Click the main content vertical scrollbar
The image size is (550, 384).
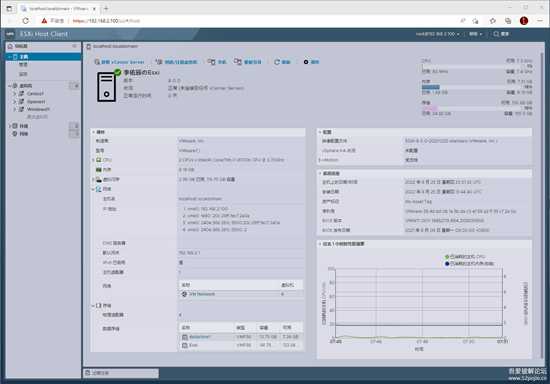(x=542, y=205)
